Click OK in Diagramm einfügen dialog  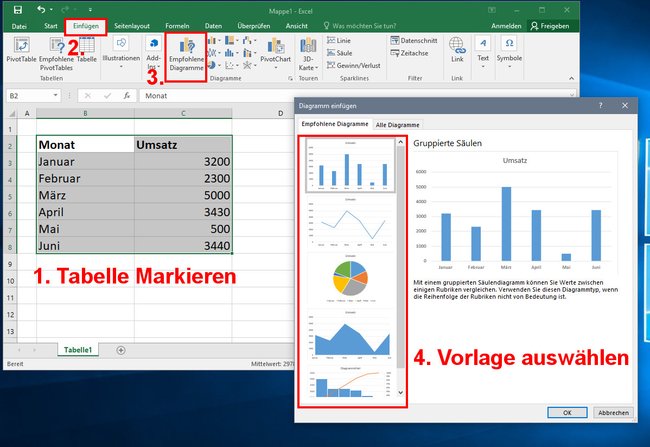coord(567,413)
